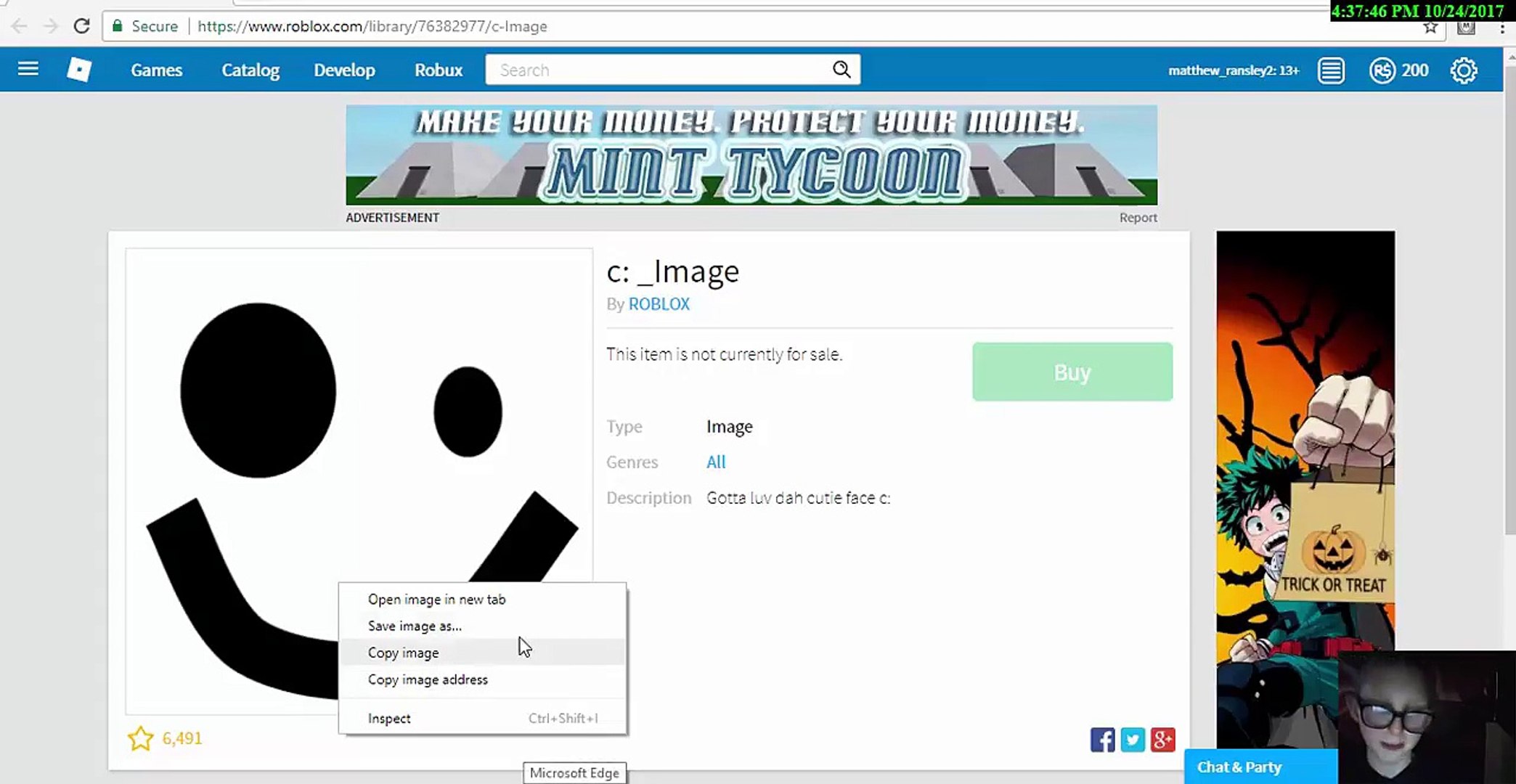Click the All genre link
Viewport: 1516px width, 784px height.
(x=715, y=462)
